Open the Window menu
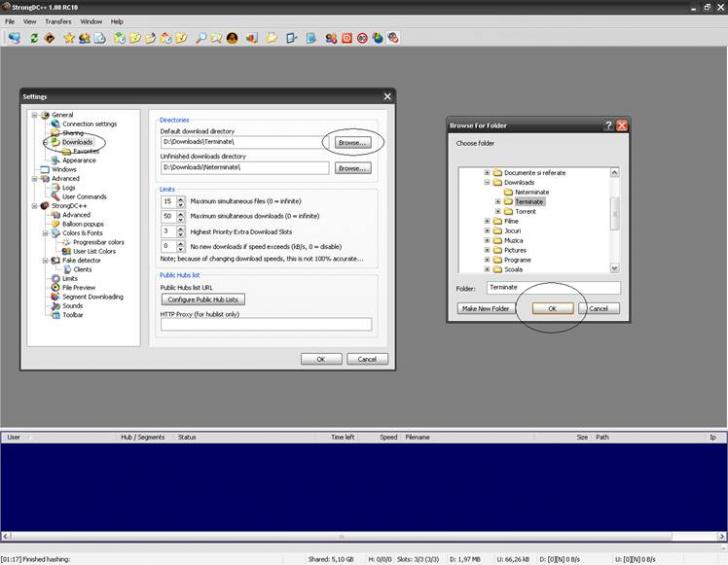This screenshot has width=728, height=565. pyautogui.click(x=91, y=21)
